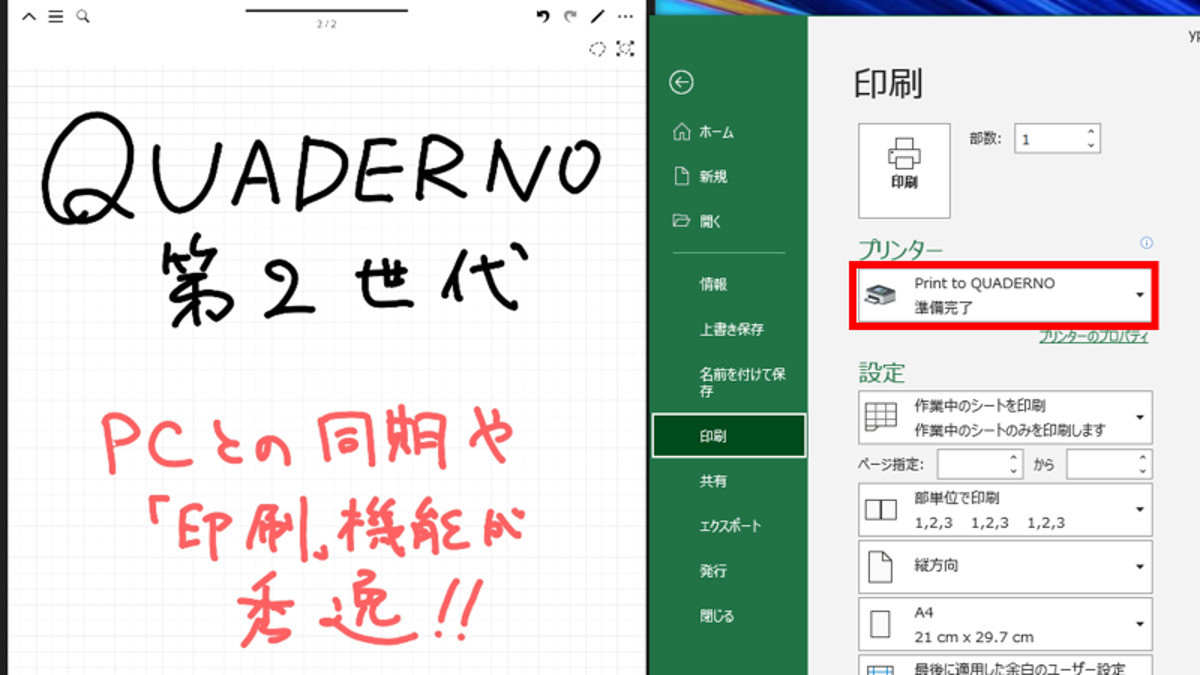Expand the 部単位で印刷 collation dropdown

point(1005,510)
